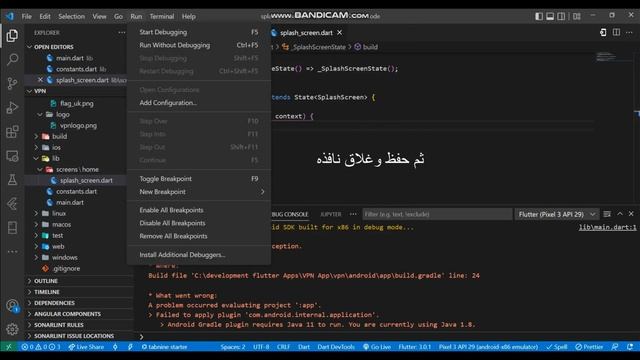Select the Pixel 3 API 29 device in status bar
Image resolution: width=640 pixels, height=360 pixels.
tap(488, 347)
